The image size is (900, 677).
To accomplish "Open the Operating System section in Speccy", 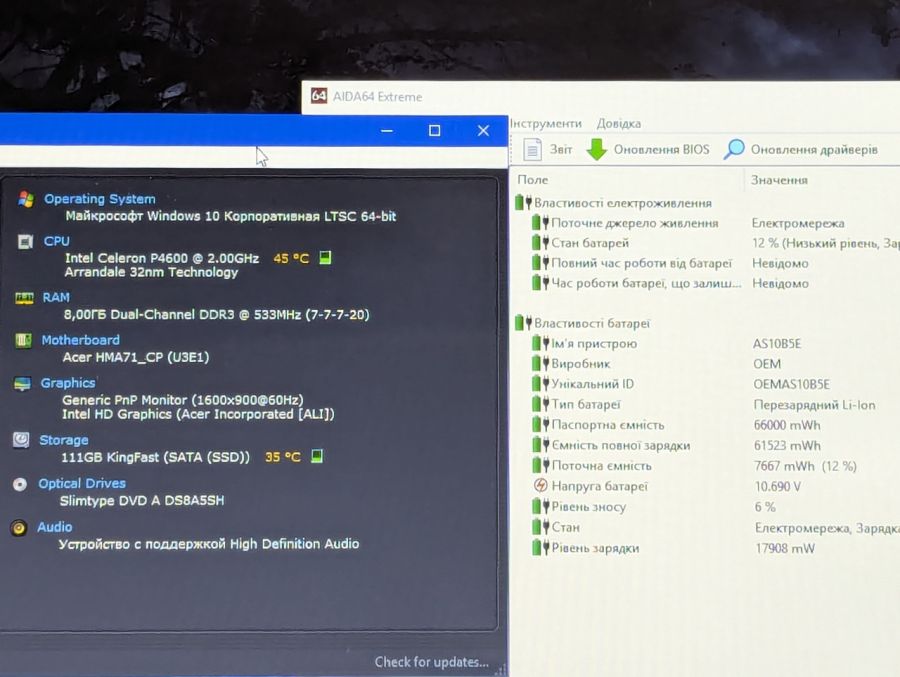I will tap(99, 199).
